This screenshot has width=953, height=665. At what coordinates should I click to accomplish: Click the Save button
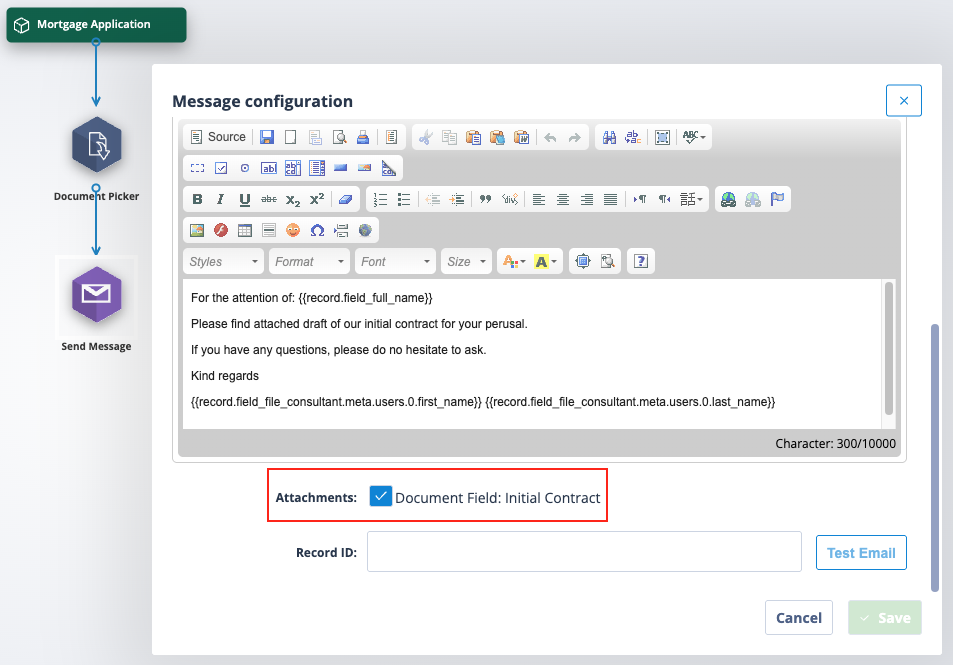(885, 618)
